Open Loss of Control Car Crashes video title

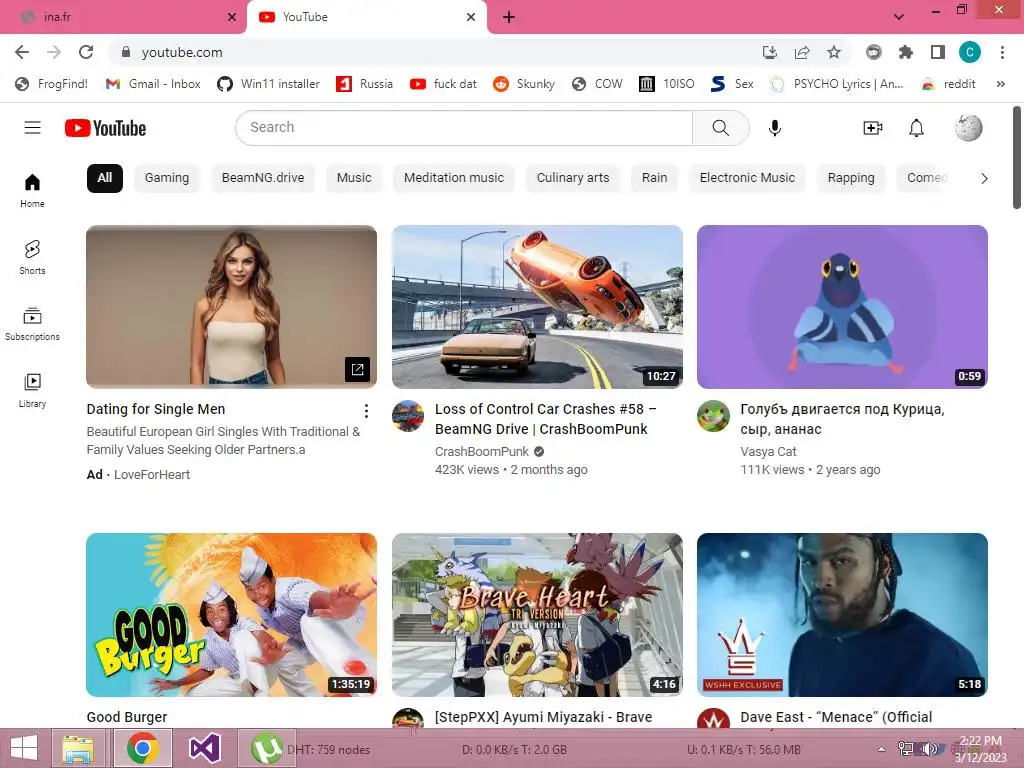546,419
